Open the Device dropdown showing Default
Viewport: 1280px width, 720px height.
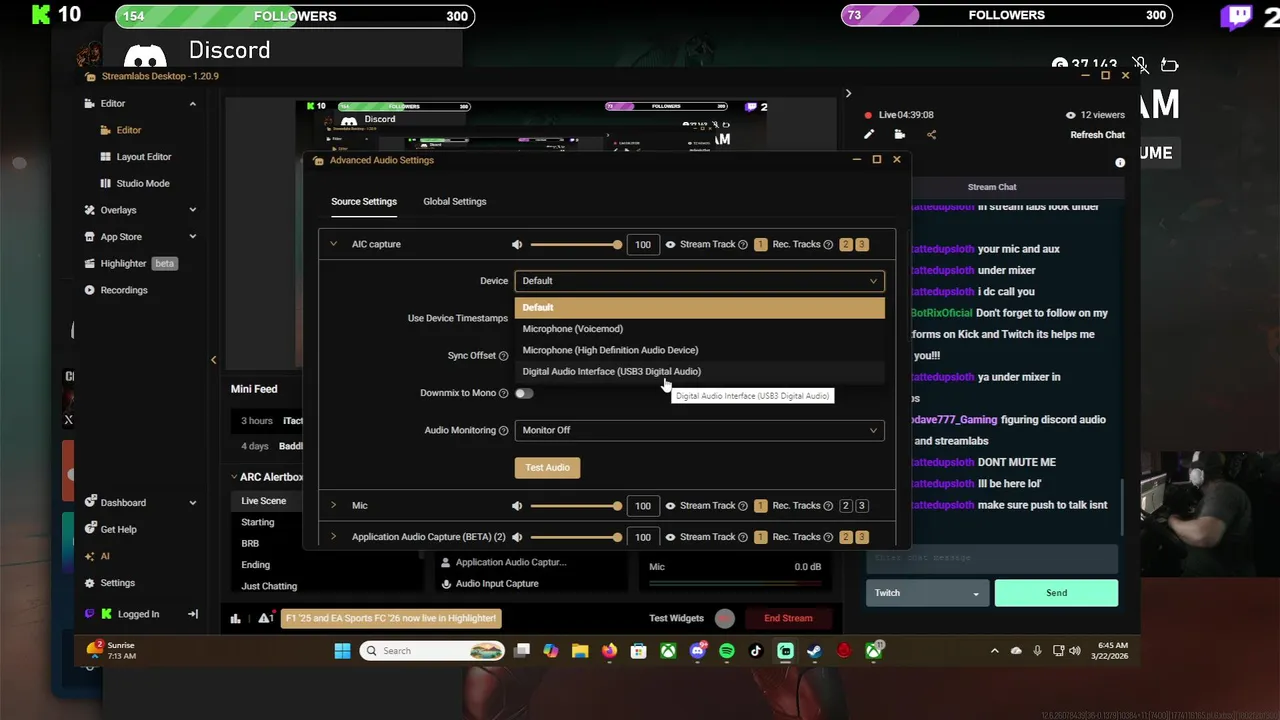pos(699,281)
